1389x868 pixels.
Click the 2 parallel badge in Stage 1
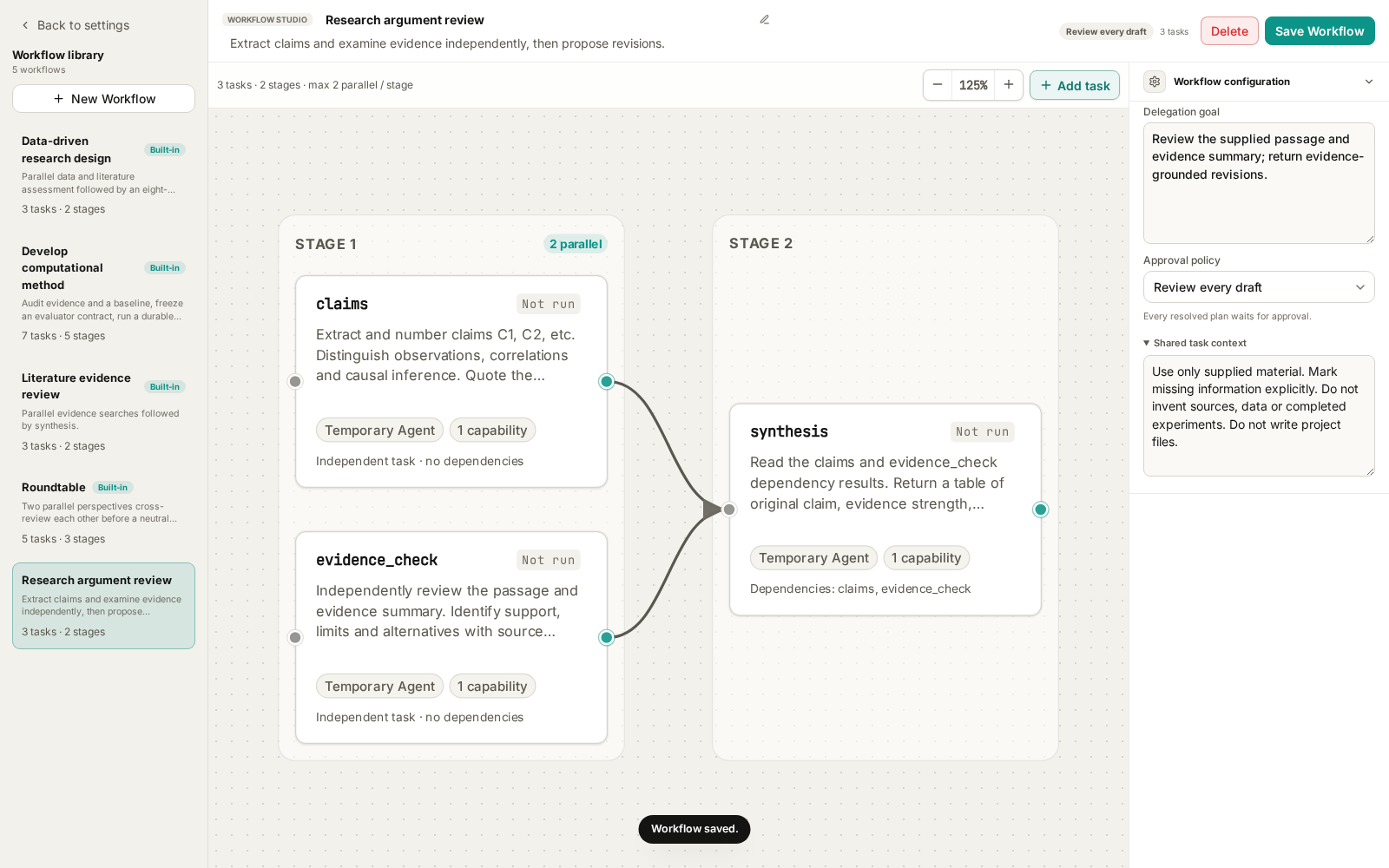point(576,244)
